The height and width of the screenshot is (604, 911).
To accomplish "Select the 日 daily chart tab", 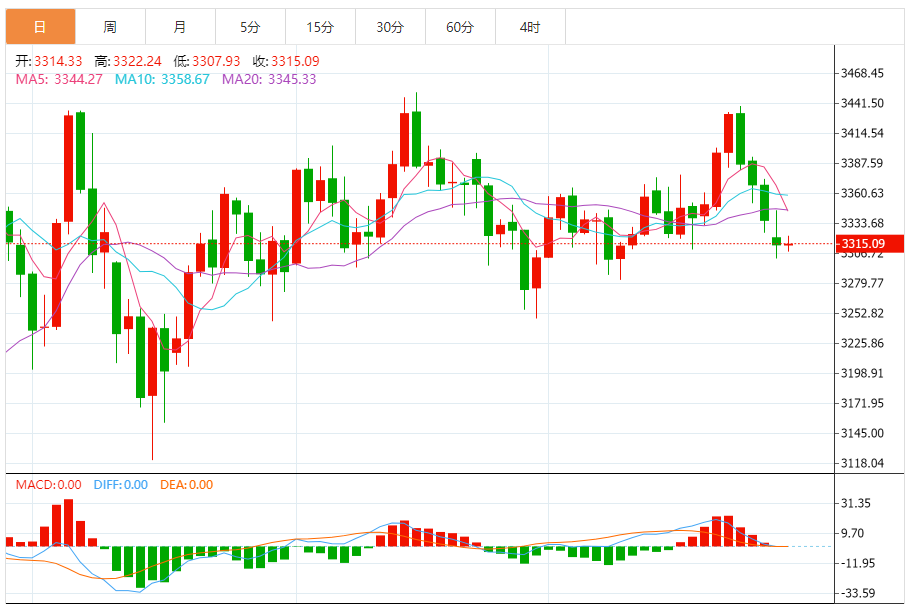I will tap(40, 27).
